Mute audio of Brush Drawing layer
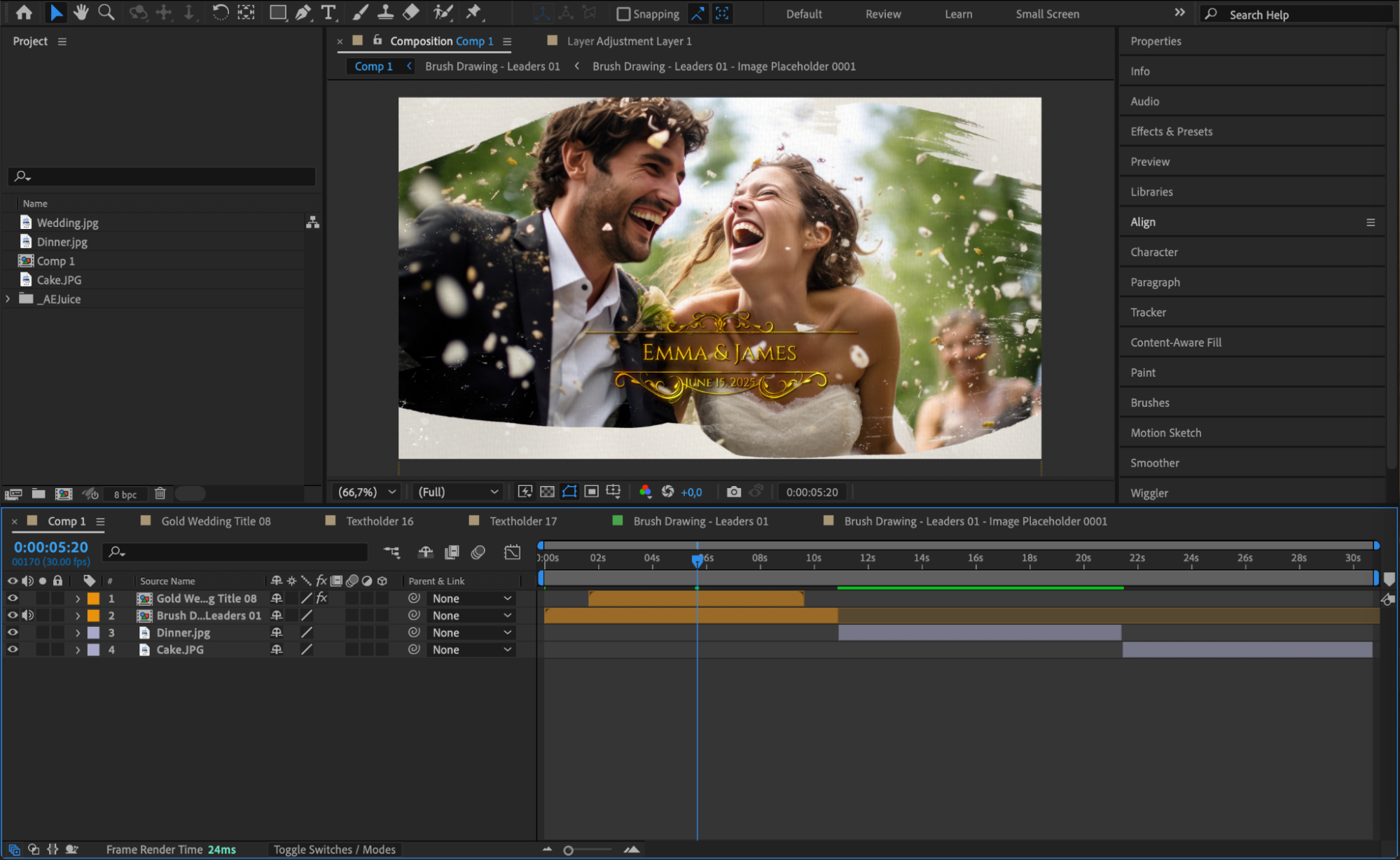Screen dimensions: 1400x860 27,616
